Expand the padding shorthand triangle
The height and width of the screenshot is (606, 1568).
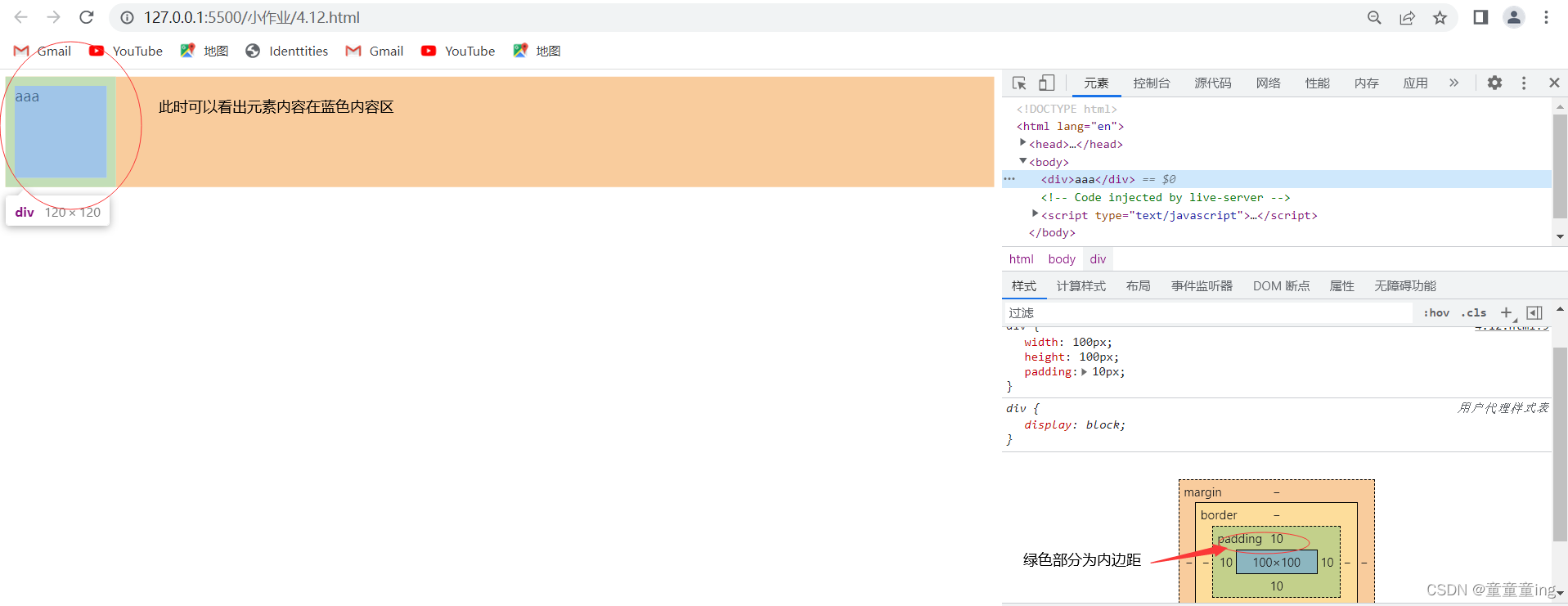1084,372
